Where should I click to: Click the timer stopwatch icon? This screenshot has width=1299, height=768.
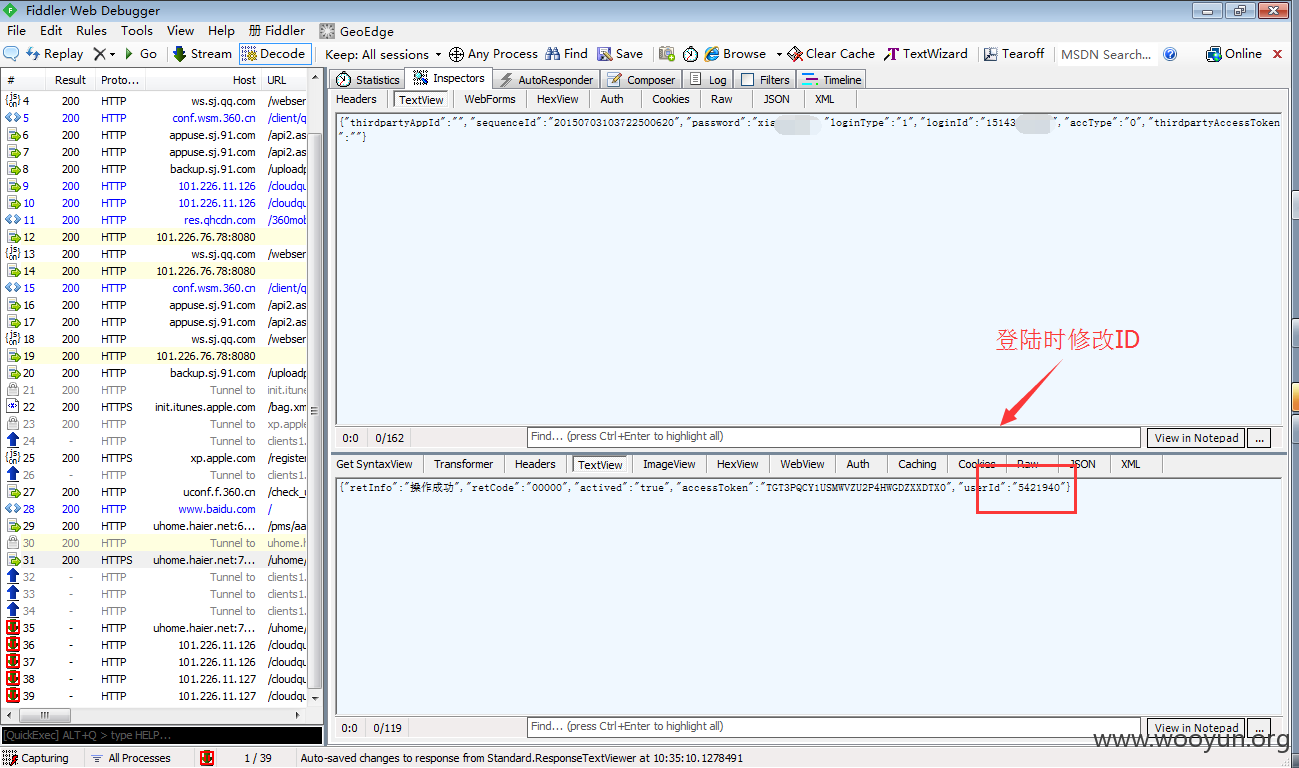[690, 54]
